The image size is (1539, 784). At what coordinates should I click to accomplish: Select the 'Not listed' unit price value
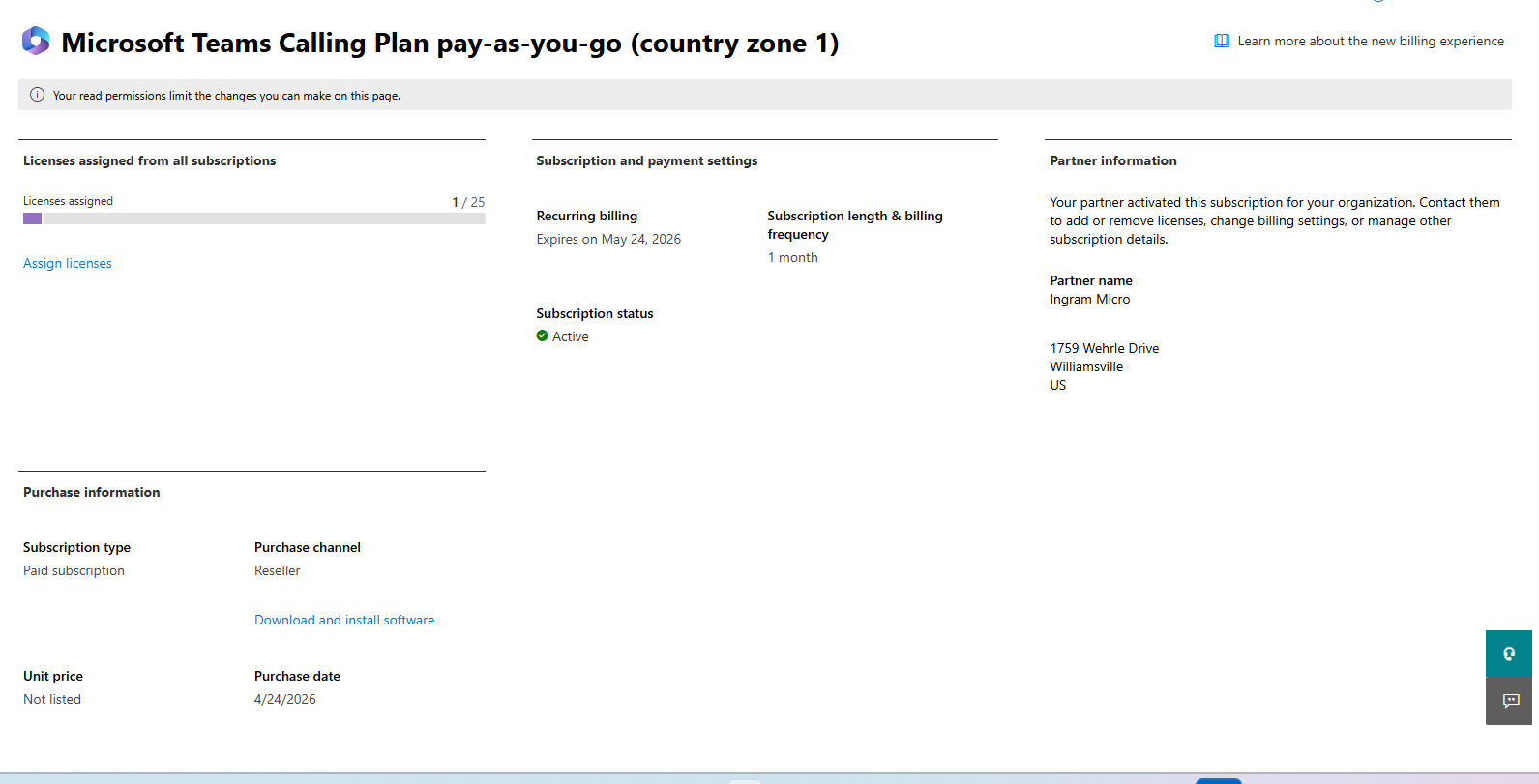(x=52, y=699)
